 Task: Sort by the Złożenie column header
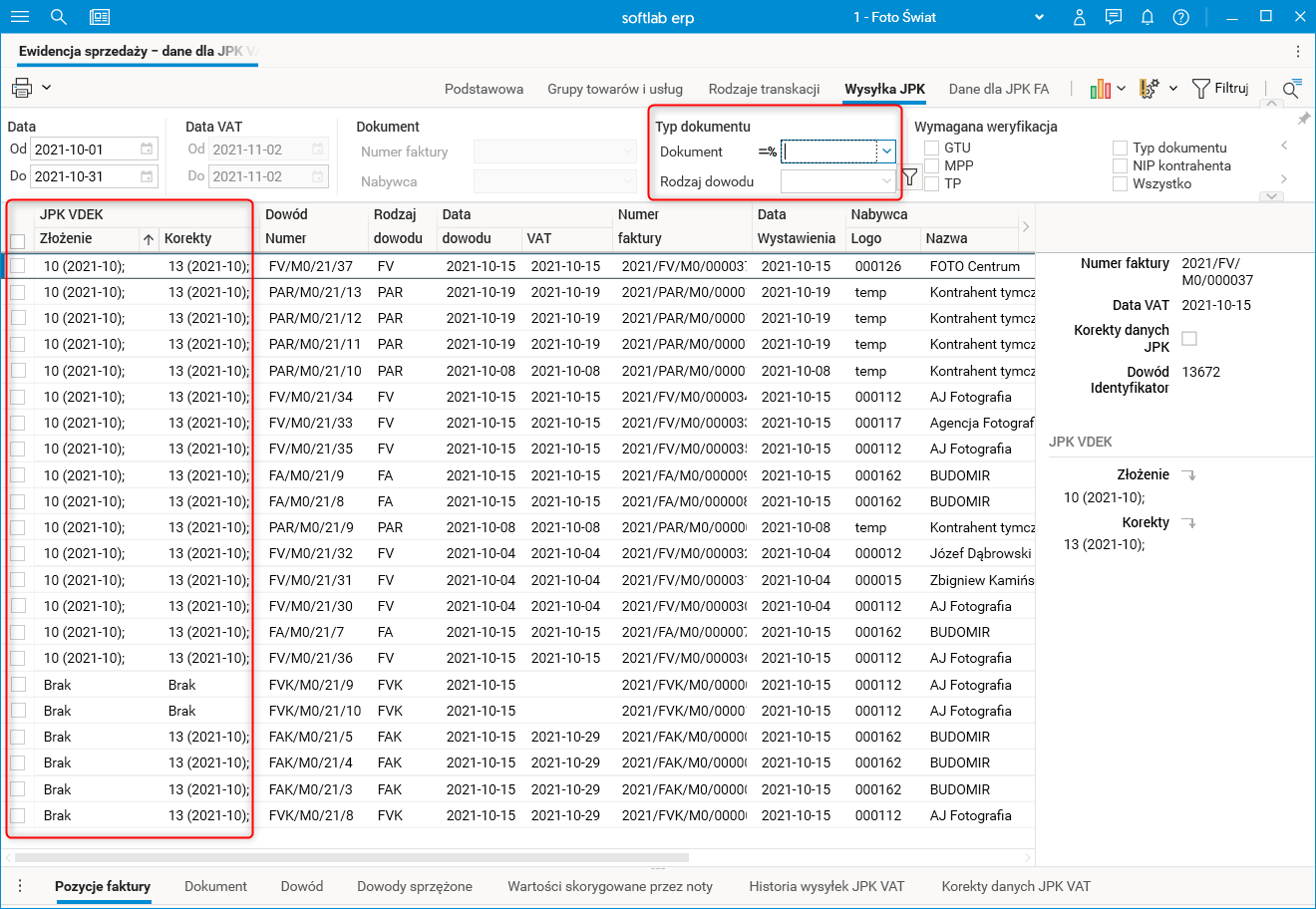pos(66,238)
